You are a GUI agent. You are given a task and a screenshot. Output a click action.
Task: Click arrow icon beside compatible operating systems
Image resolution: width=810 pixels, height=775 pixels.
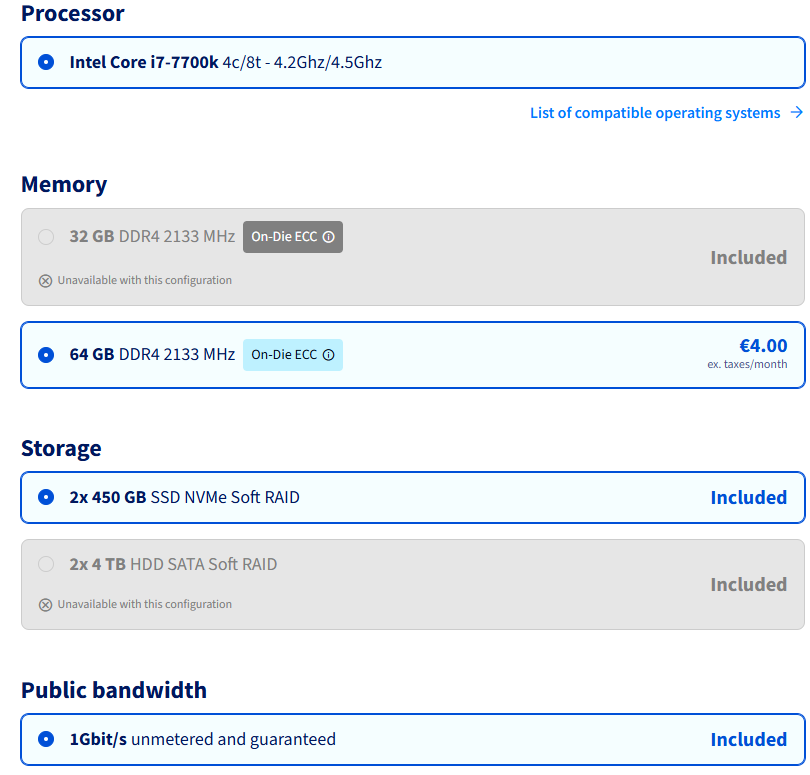[x=796, y=113]
